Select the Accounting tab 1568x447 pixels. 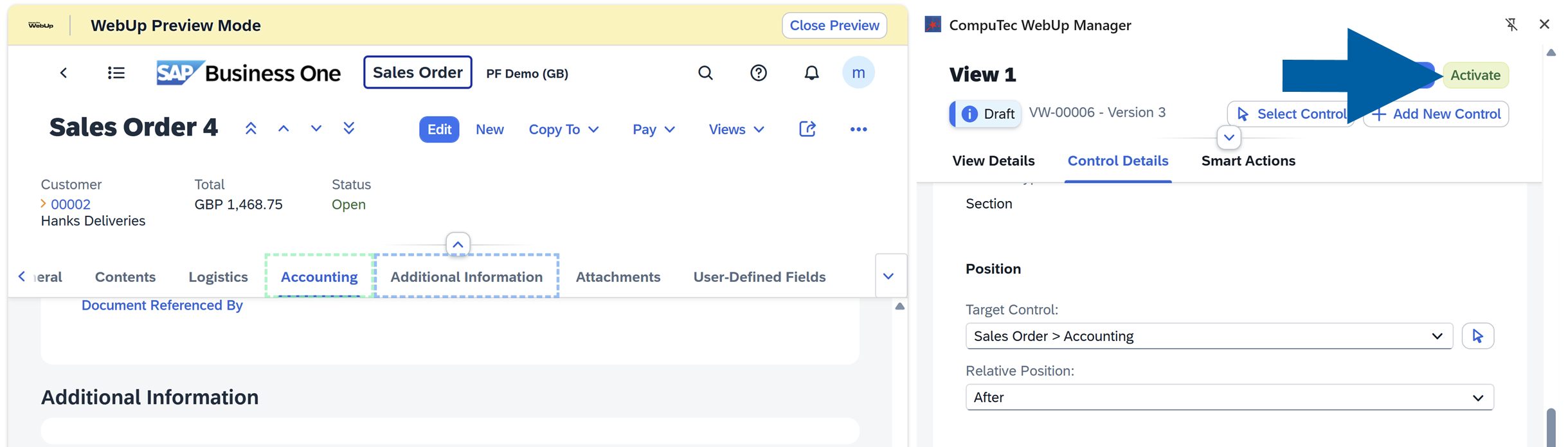click(319, 277)
